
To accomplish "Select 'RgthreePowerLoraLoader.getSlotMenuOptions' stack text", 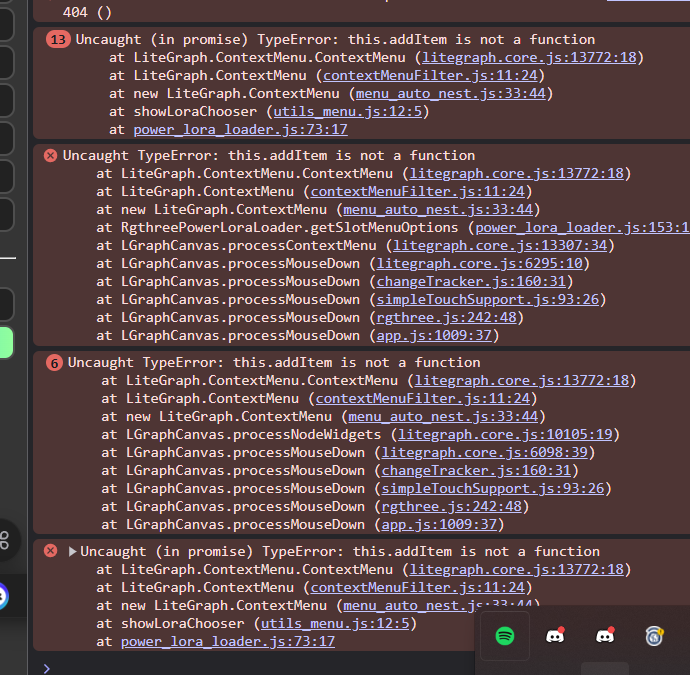I will [x=290, y=227].
